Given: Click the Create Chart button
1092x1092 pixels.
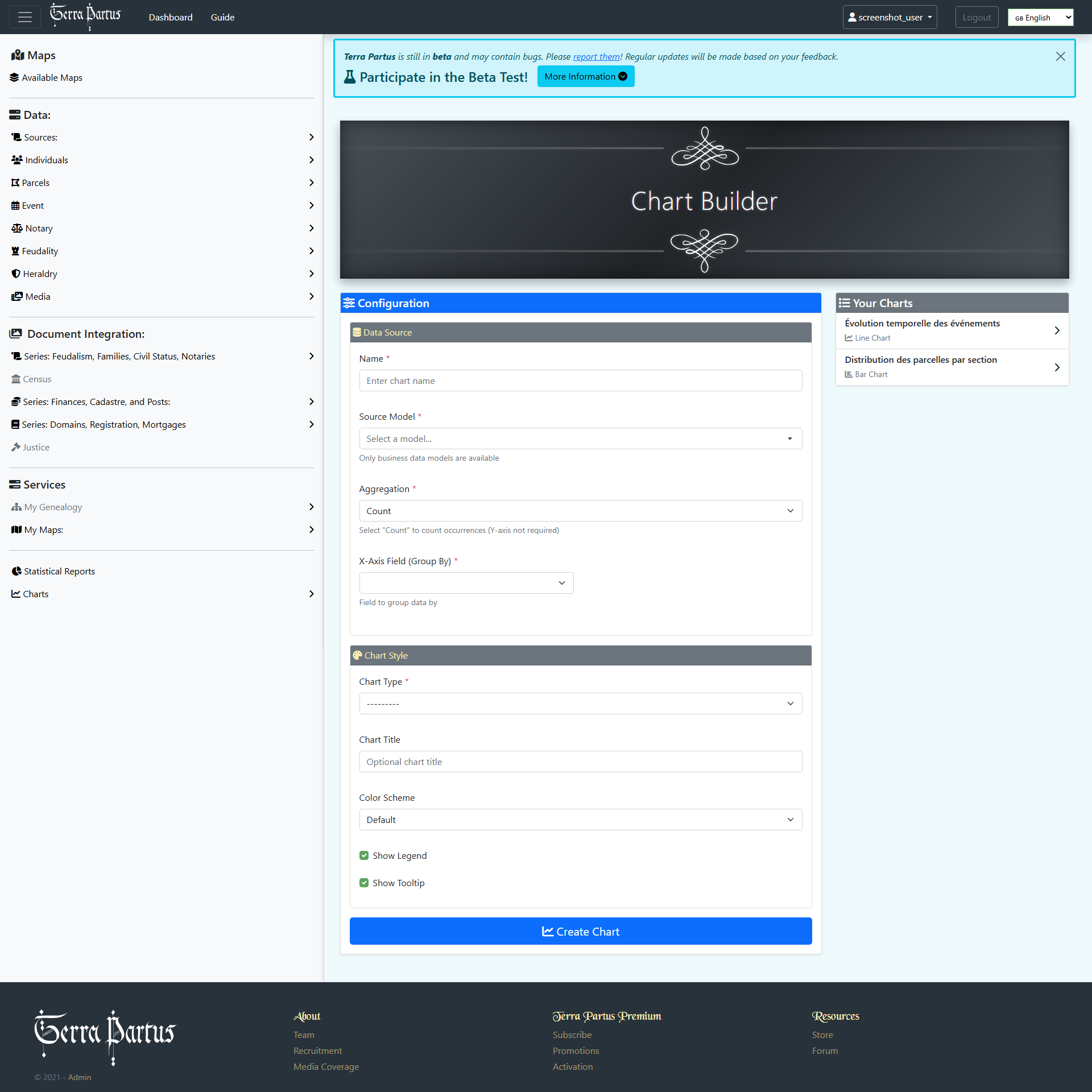Looking at the screenshot, I should coord(580,931).
